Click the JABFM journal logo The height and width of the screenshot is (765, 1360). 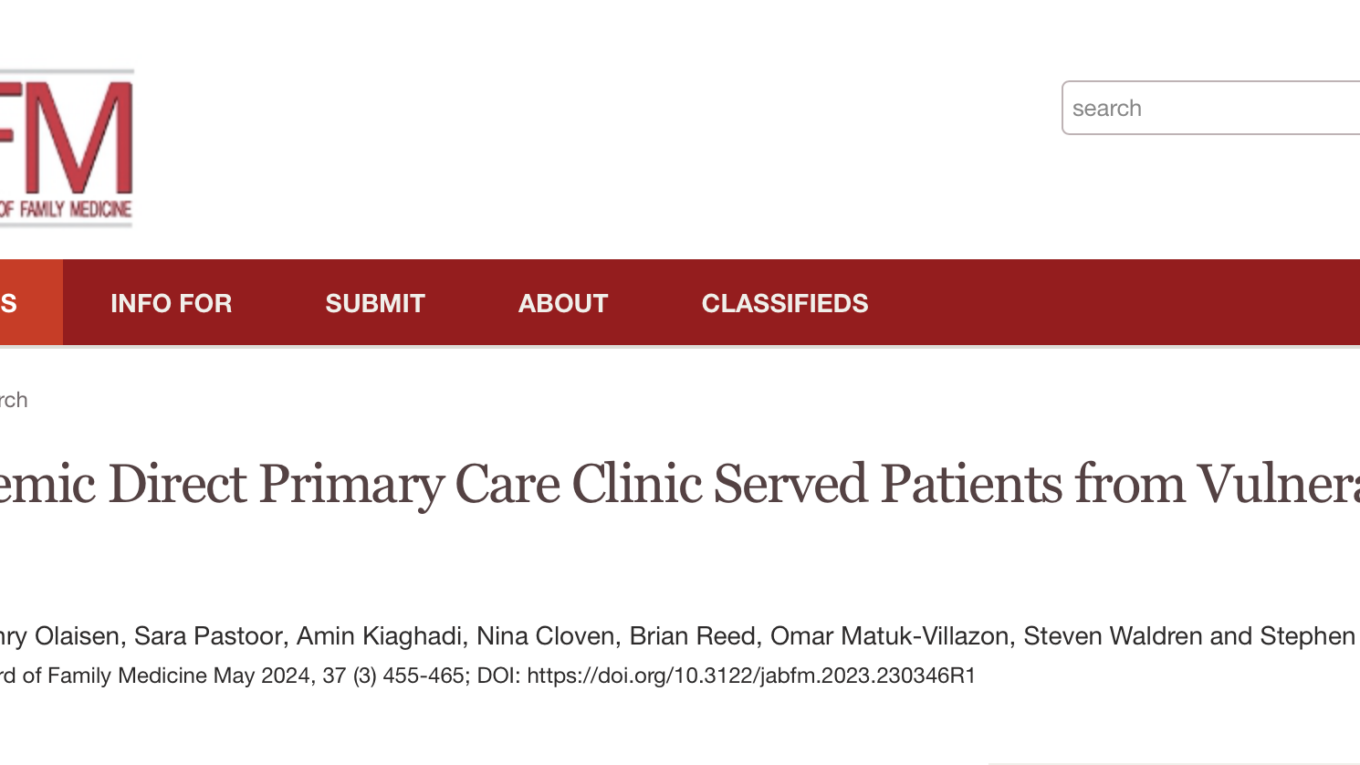coord(66,140)
